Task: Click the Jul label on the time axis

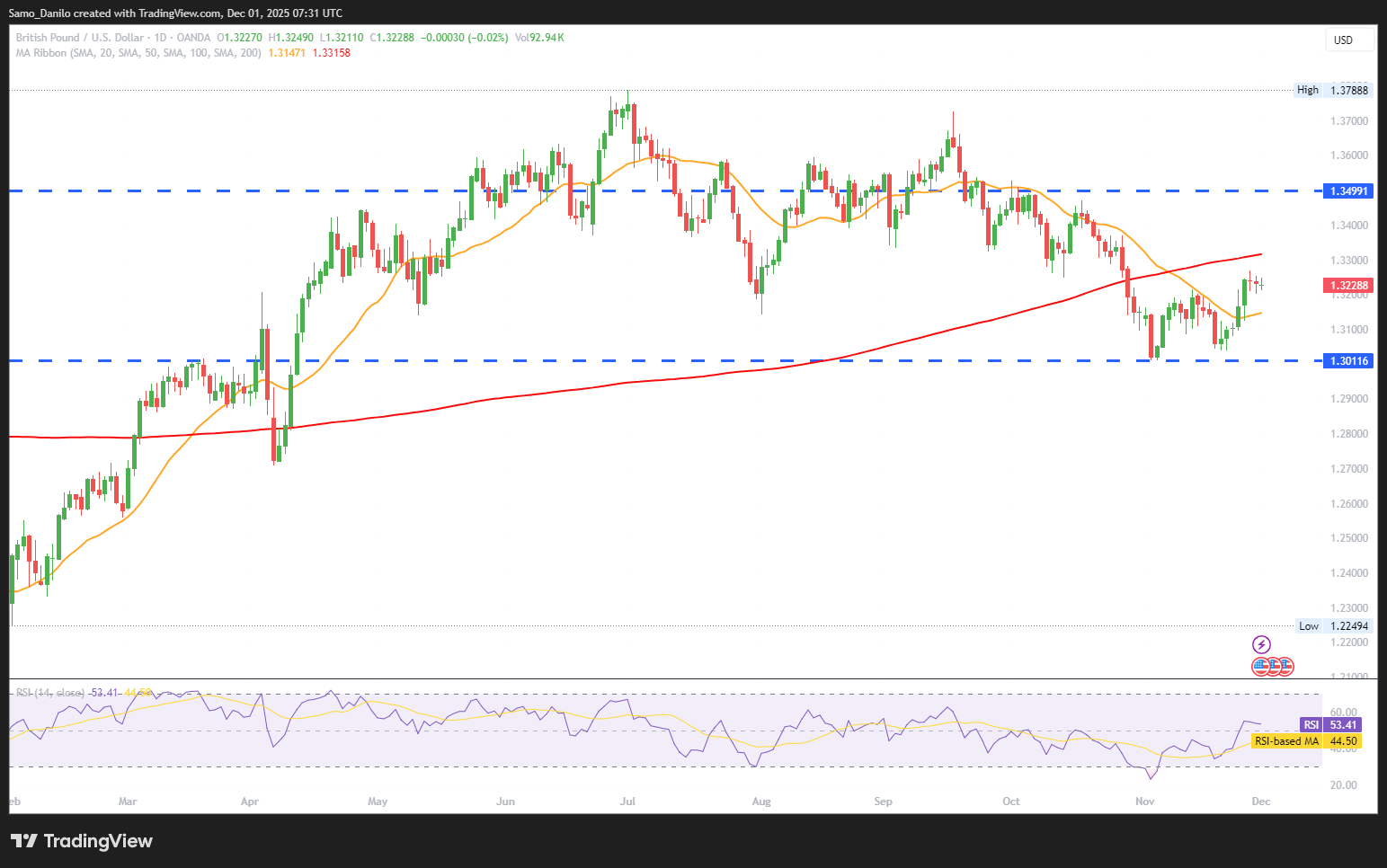Action: tap(627, 802)
